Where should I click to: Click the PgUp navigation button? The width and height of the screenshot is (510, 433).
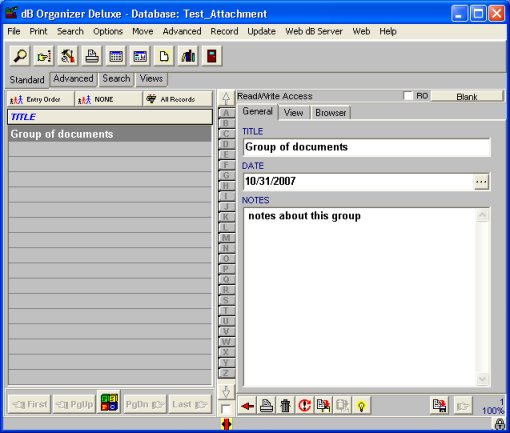[74, 404]
